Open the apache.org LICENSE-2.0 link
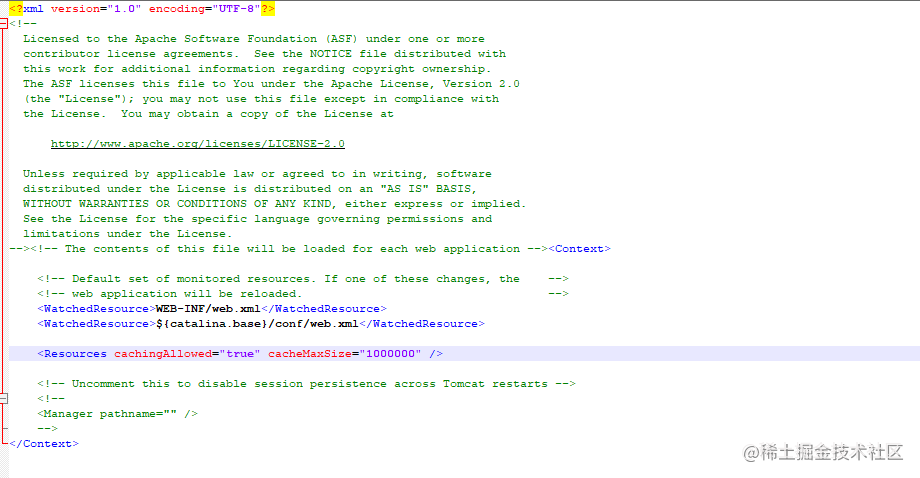Viewport: 920px width, 478px height. coord(198,144)
